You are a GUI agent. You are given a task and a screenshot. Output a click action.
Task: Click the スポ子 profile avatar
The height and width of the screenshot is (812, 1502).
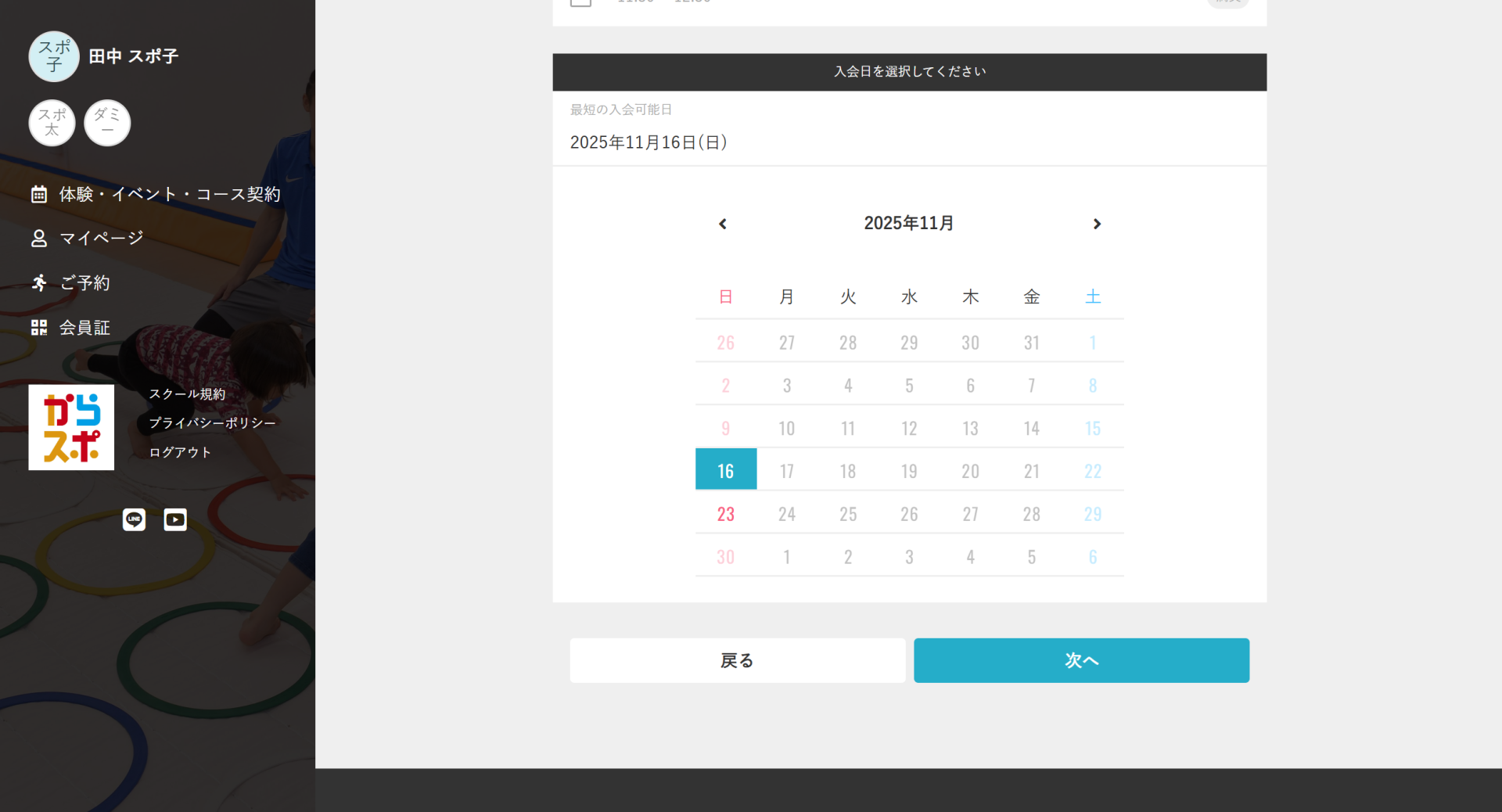tap(54, 56)
